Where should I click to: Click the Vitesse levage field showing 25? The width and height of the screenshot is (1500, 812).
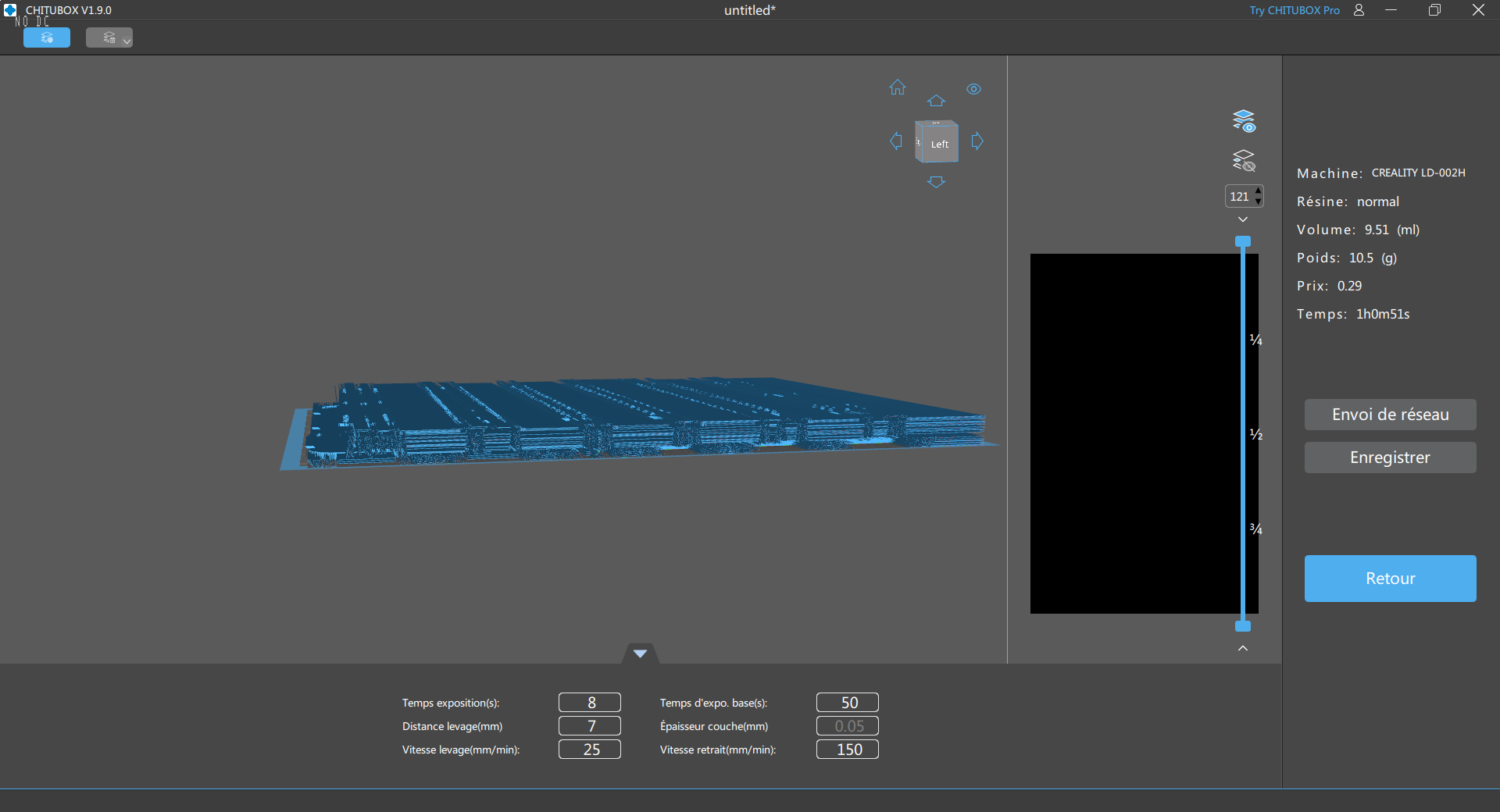pos(590,750)
